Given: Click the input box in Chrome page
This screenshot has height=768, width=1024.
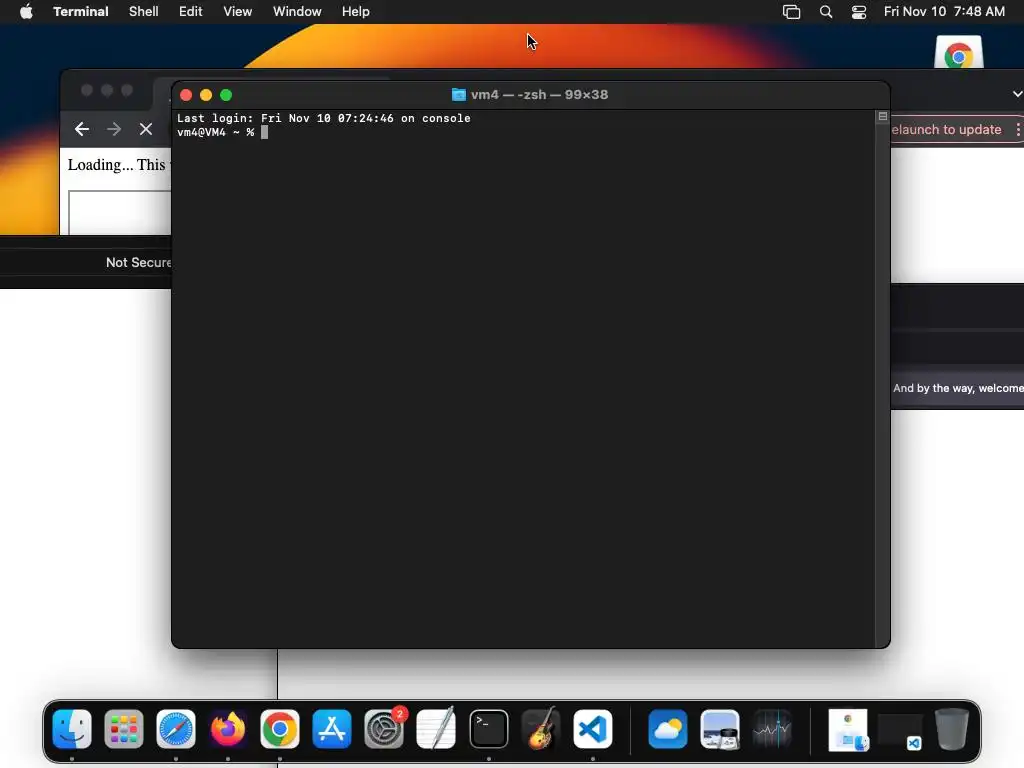Looking at the screenshot, I should (x=120, y=213).
